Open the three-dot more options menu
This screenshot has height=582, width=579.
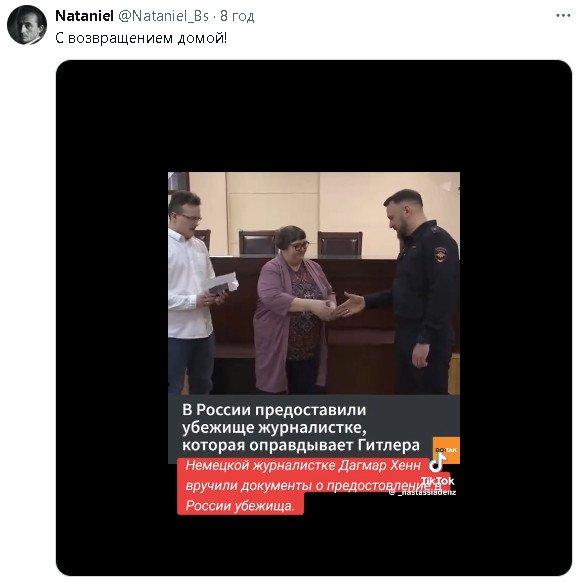pos(563,16)
